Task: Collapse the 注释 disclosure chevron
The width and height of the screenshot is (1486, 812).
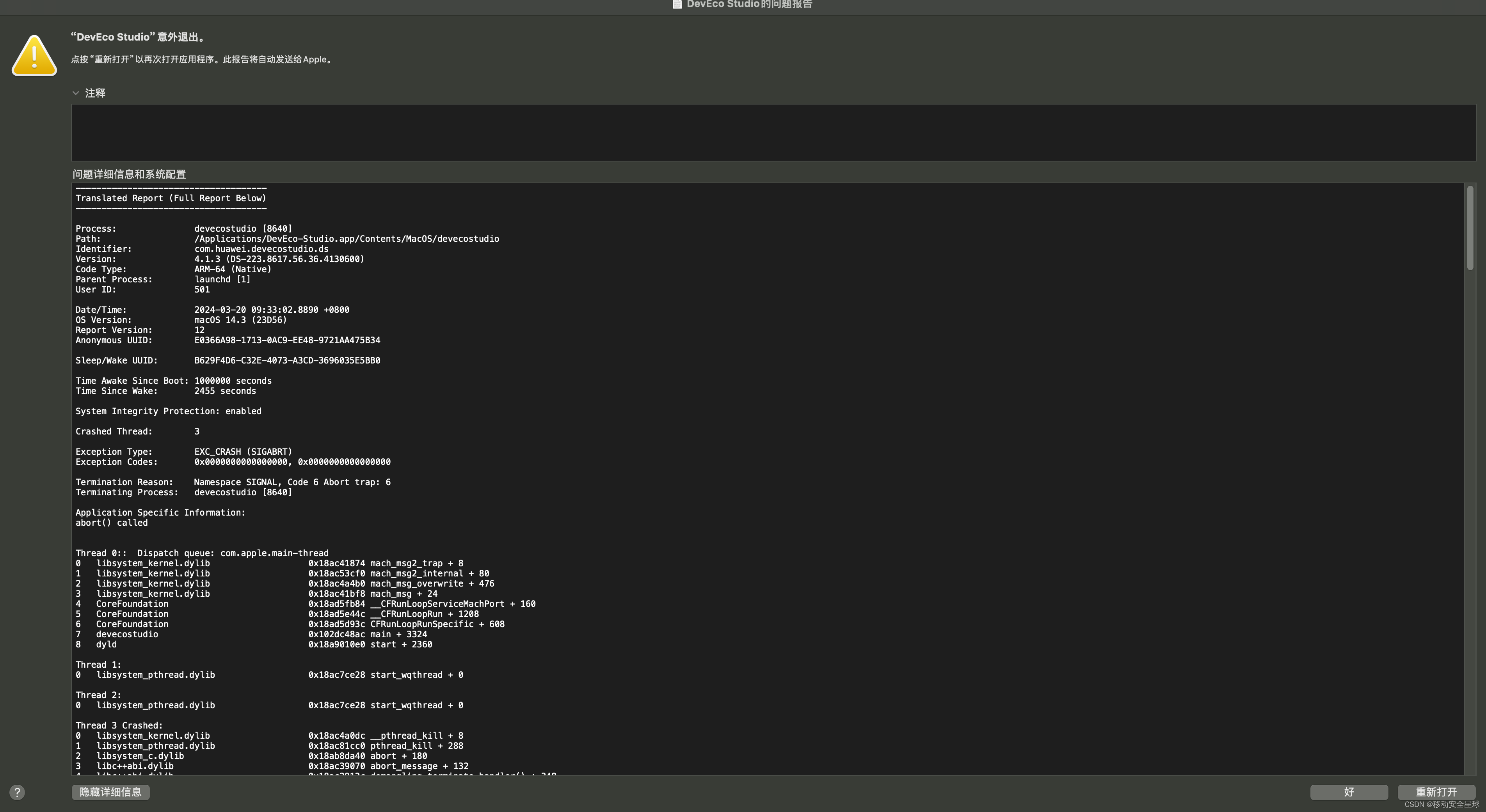Action: (x=76, y=93)
